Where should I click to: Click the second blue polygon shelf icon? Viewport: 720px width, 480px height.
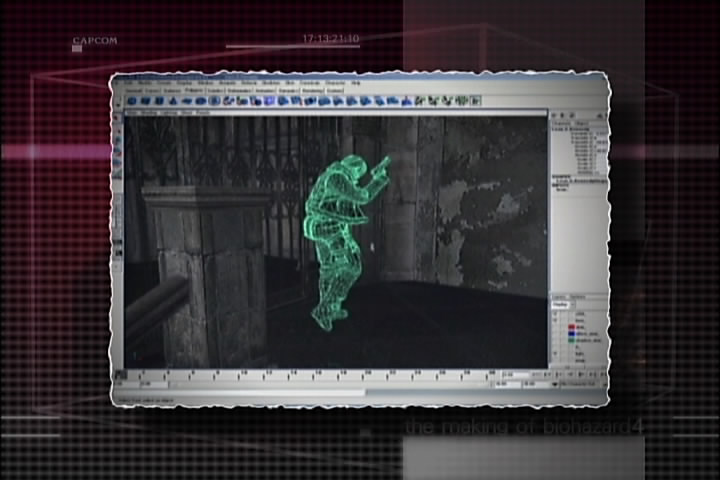tap(145, 101)
